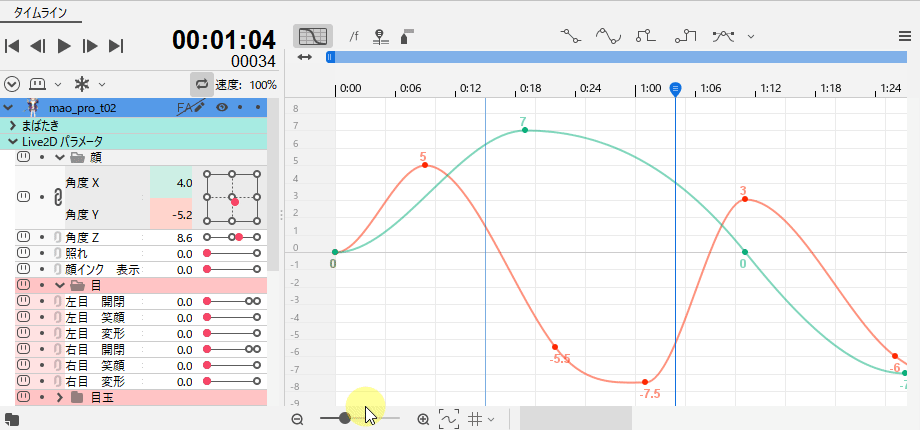Select the smooth Bezier curve type icon
The height and width of the screenshot is (430, 920).
[608, 36]
